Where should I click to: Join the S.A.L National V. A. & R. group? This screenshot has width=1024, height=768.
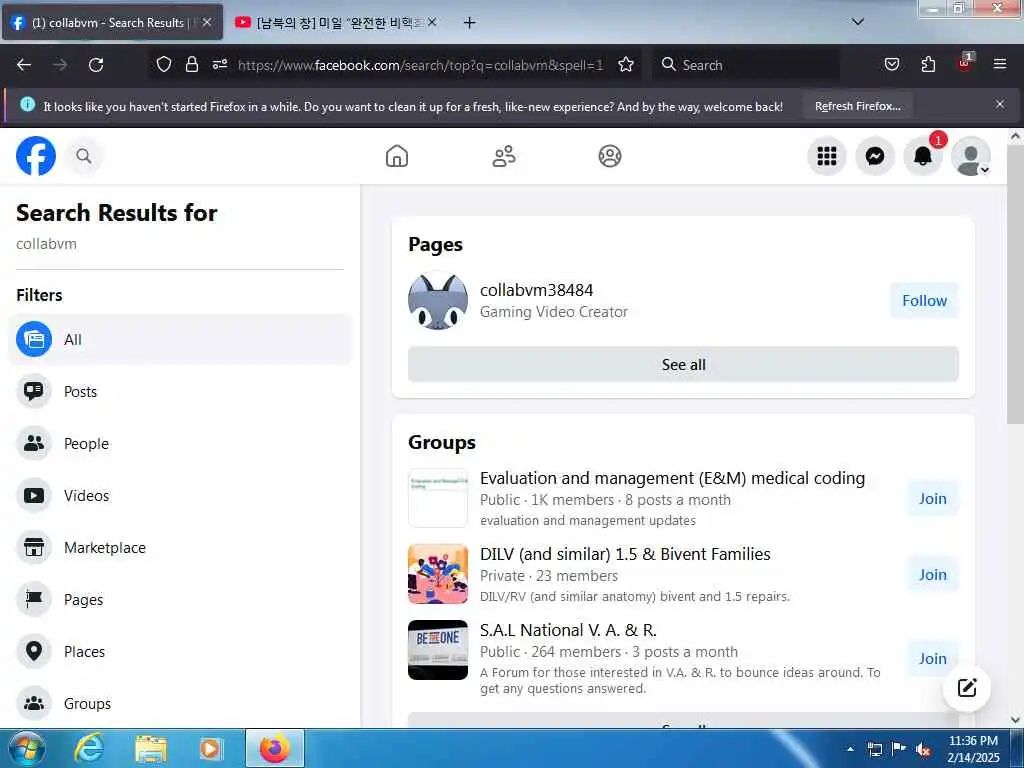click(x=932, y=658)
